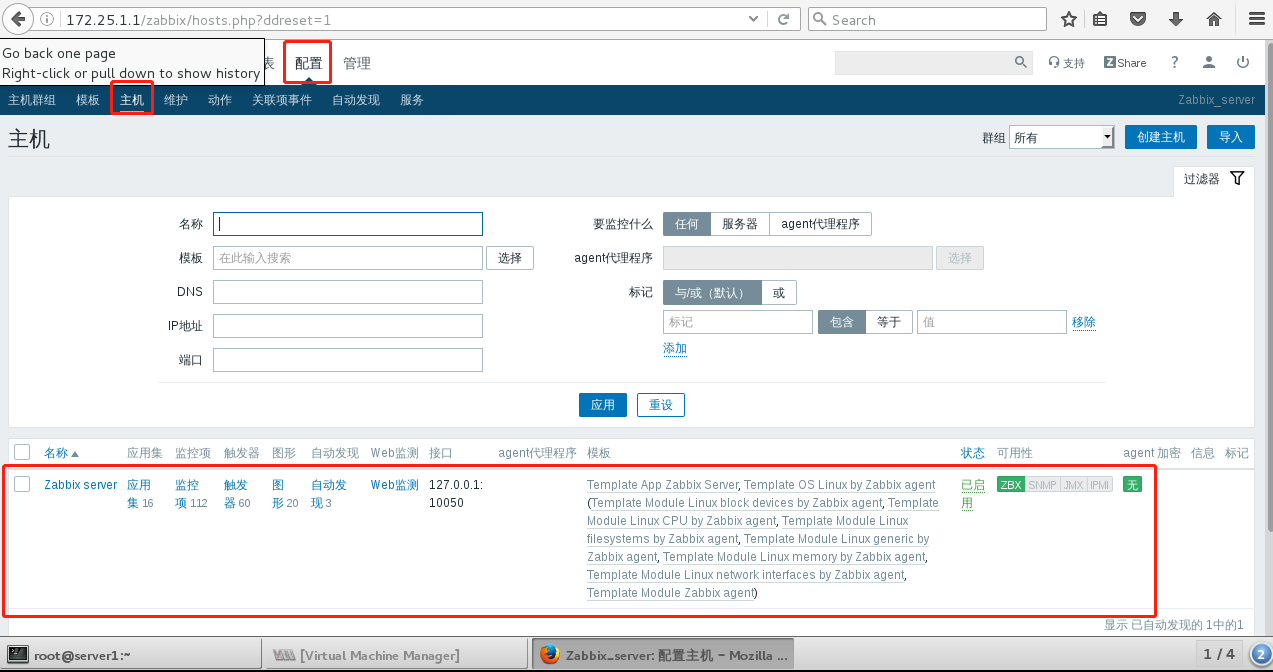Click the 标记 tag name field

[x=738, y=322]
